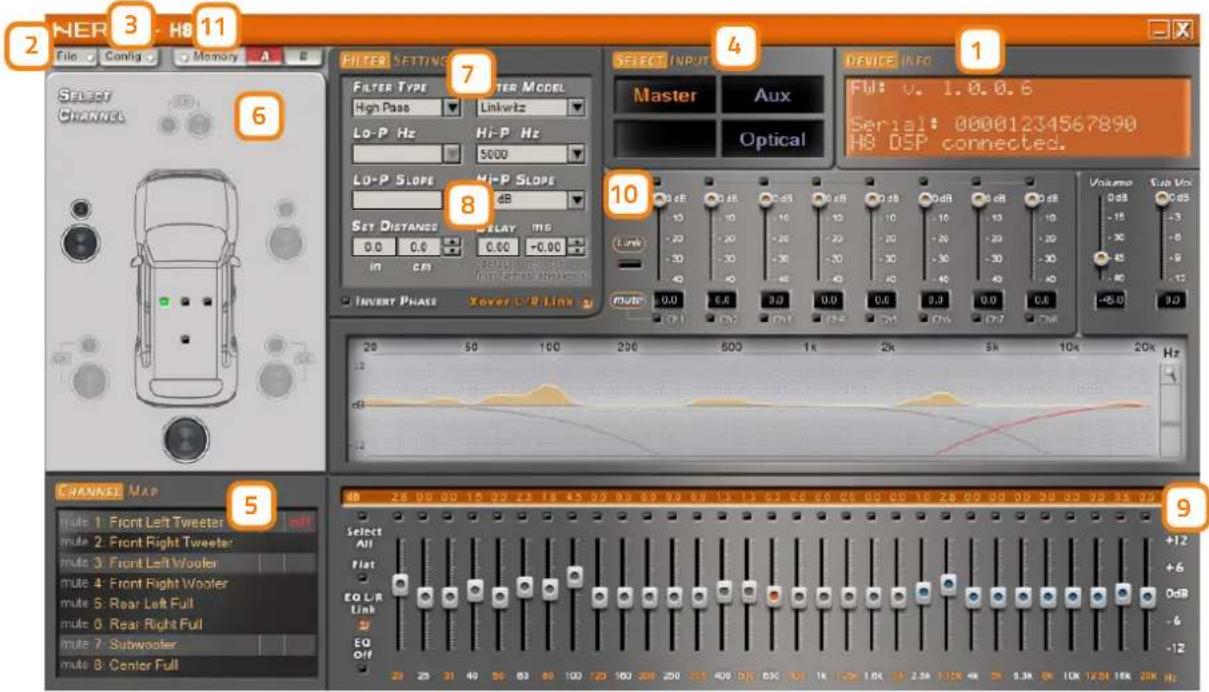Select channel 5: Rear Left Full
Screen dimensions: 1209x692
187,604
